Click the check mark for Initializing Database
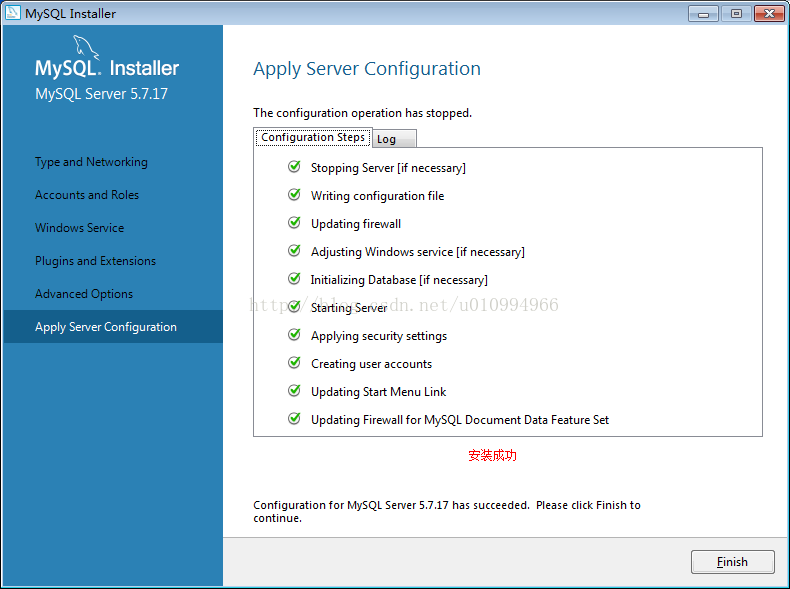Screen dimensions: 790x589 294,279
